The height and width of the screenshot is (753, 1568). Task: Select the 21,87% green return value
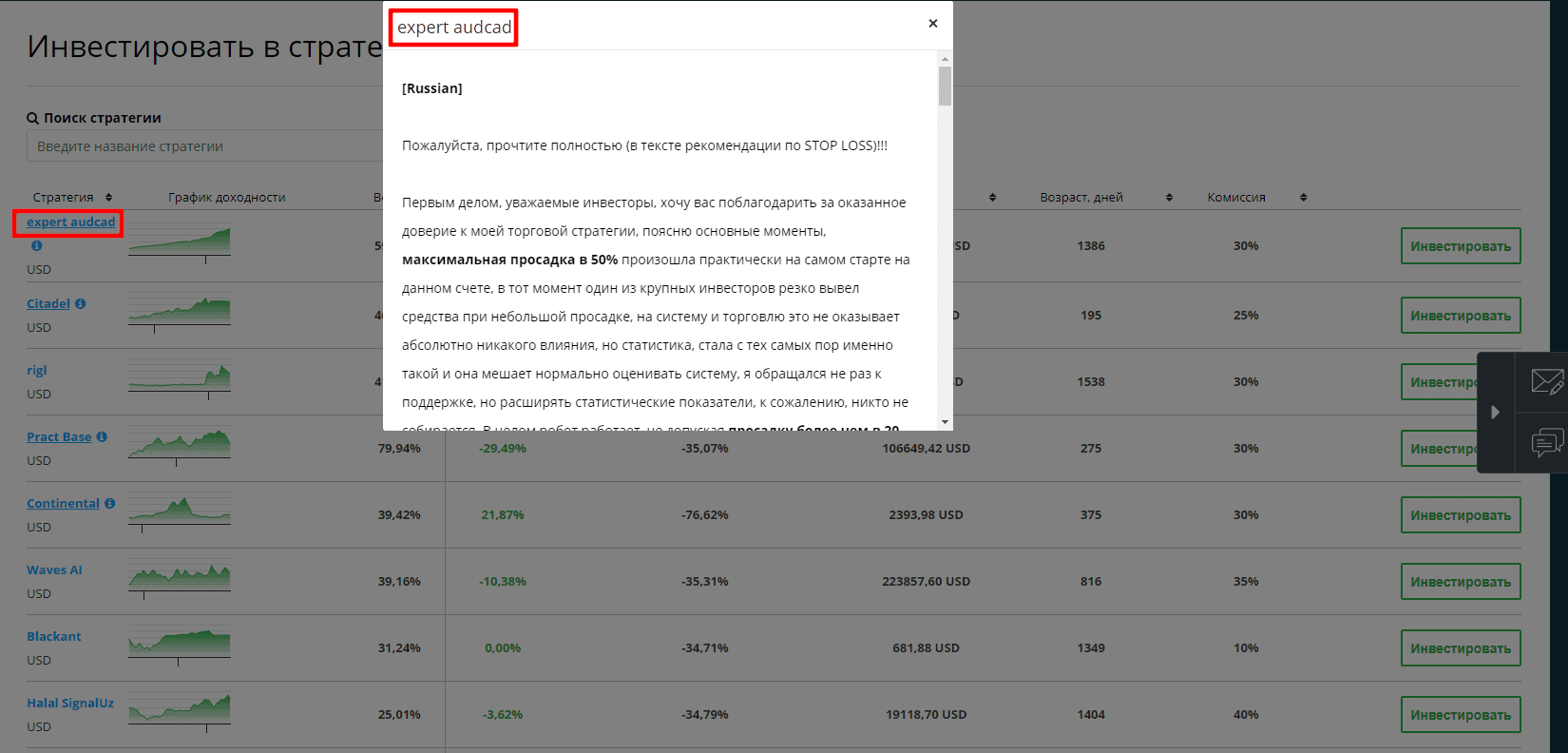coord(503,514)
